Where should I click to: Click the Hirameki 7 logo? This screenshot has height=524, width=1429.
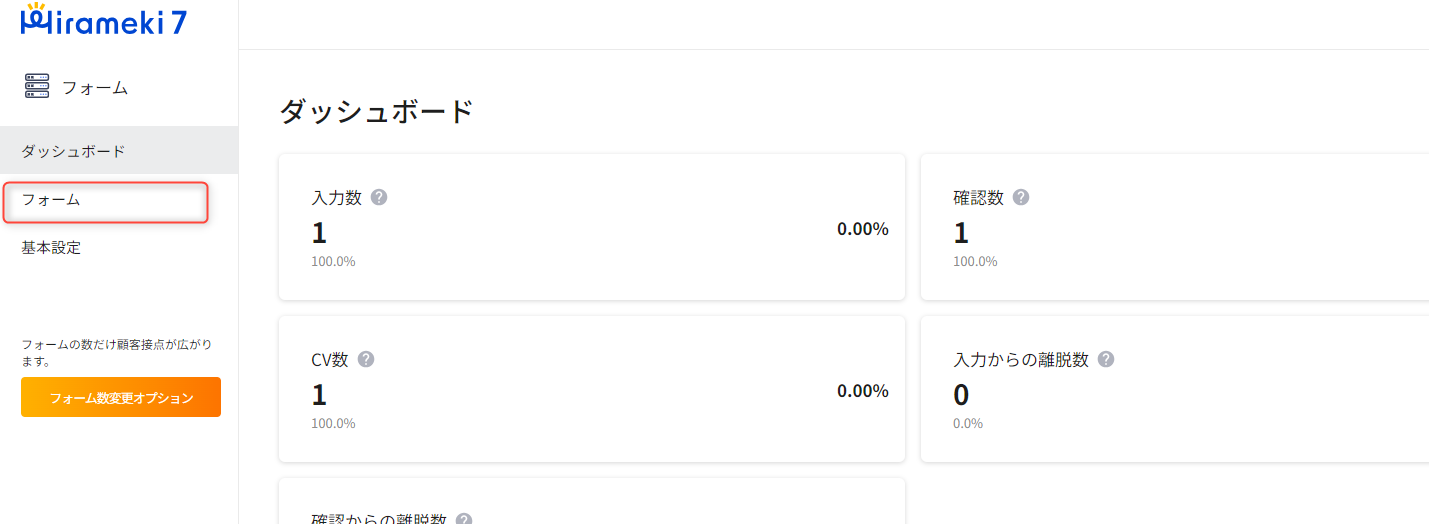pos(104,20)
